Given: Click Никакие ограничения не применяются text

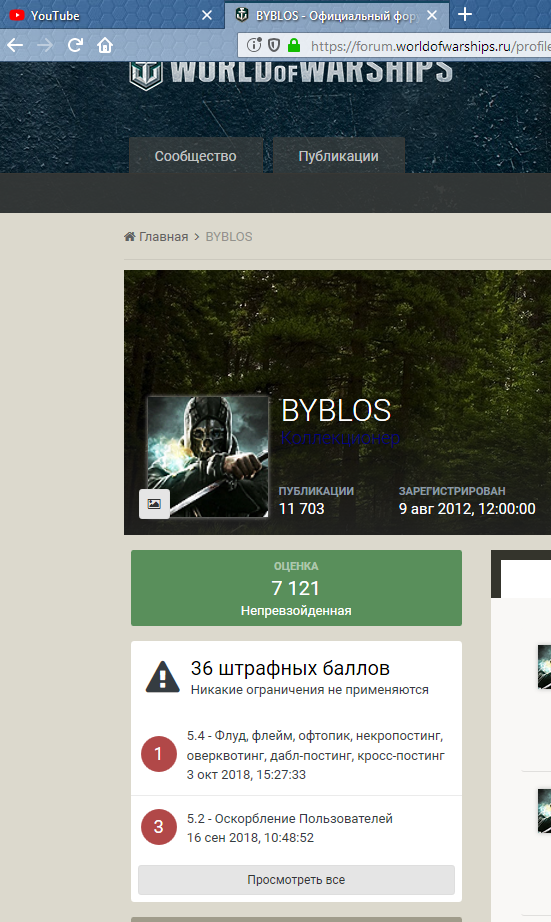Looking at the screenshot, I should [310, 690].
